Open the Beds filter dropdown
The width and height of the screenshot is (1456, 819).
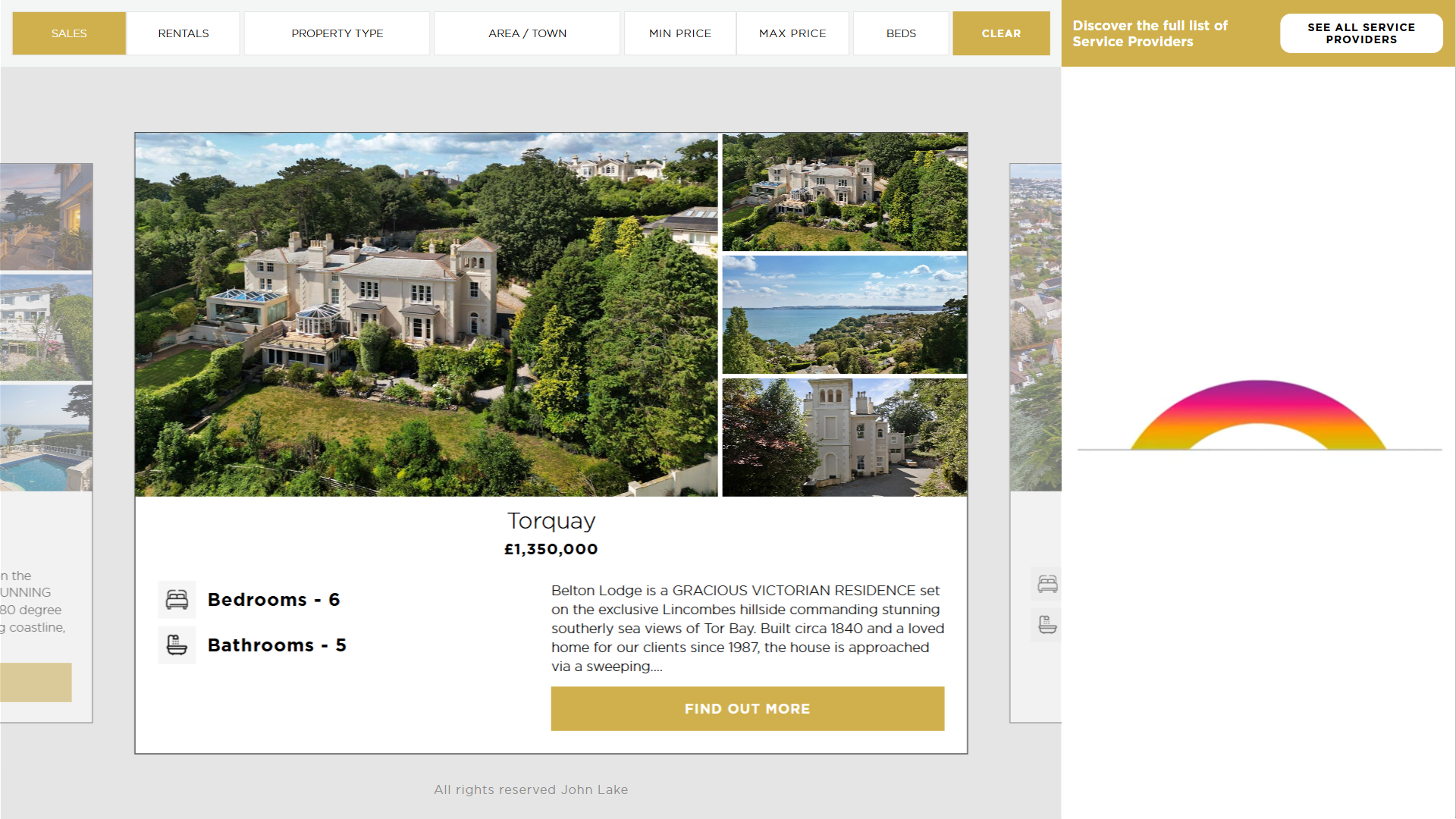point(901,33)
